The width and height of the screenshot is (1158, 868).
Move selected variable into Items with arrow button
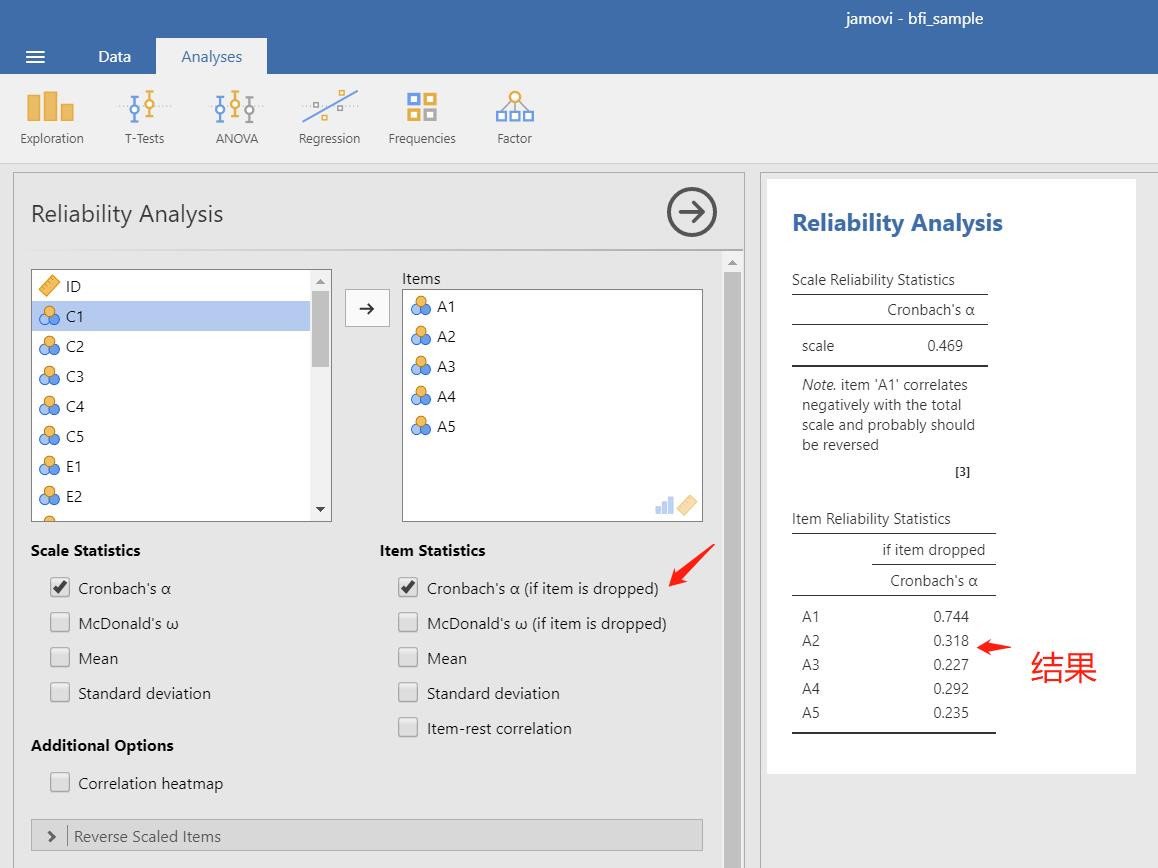(367, 308)
